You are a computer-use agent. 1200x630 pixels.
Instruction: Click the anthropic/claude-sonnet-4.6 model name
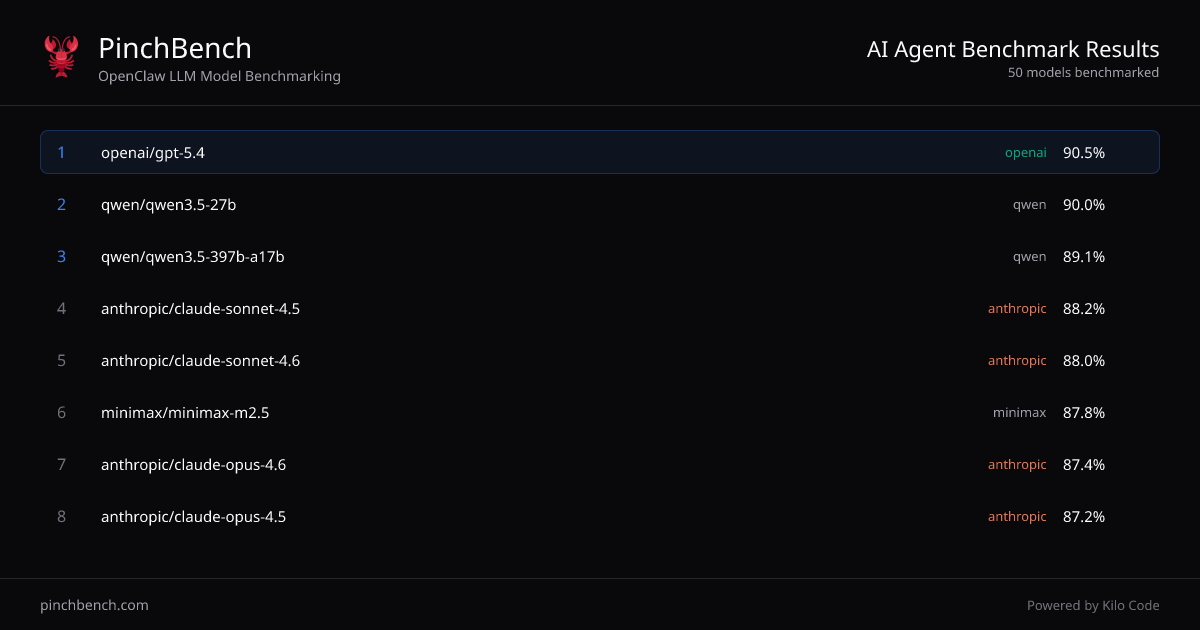[200, 361]
